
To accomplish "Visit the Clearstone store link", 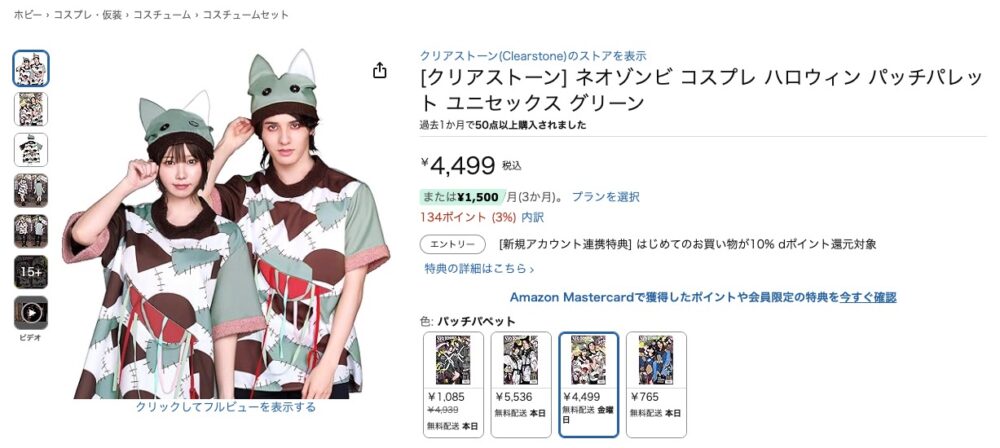I will point(533,56).
